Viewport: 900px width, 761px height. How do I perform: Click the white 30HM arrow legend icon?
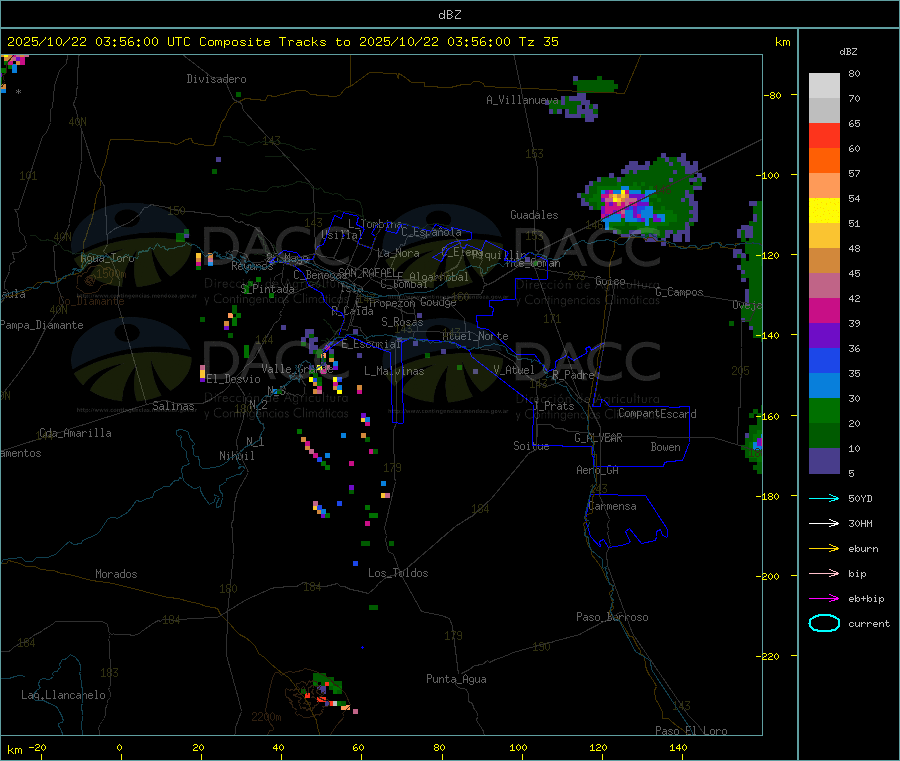tap(824, 523)
